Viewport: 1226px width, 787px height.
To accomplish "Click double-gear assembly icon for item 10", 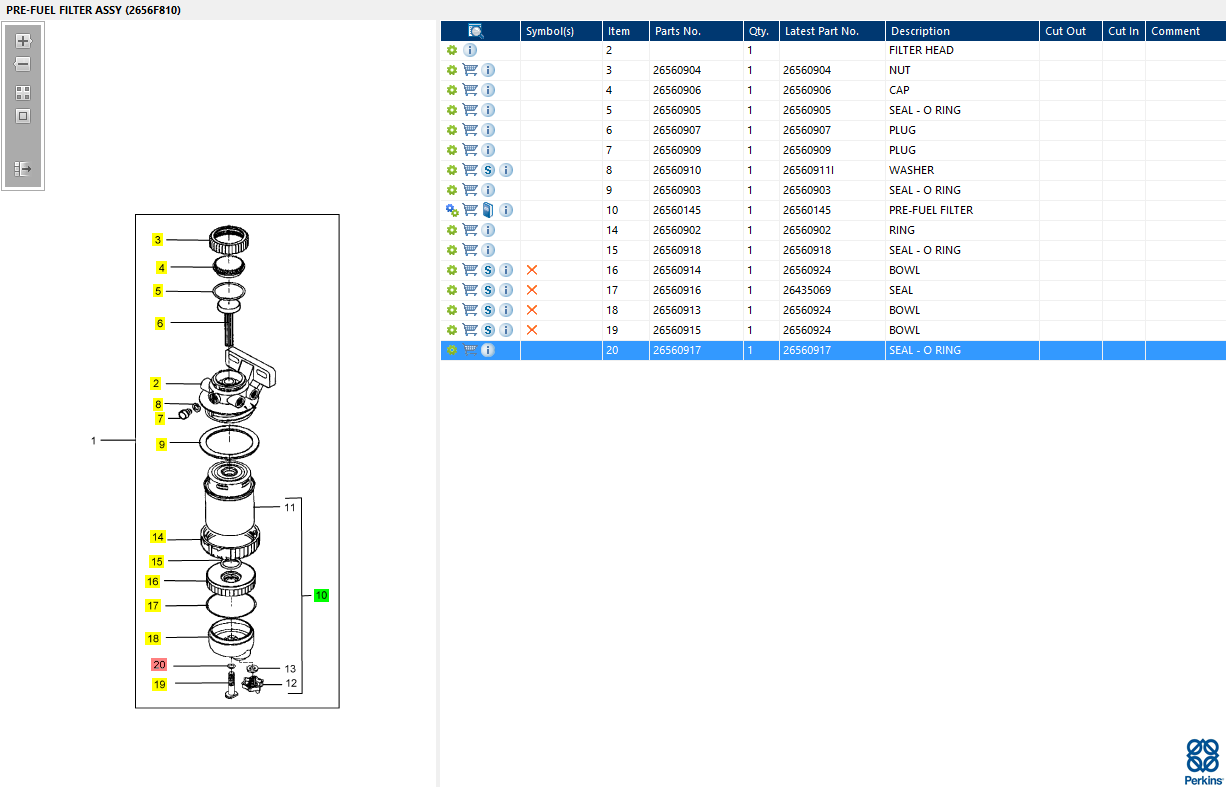I will tap(452, 210).
